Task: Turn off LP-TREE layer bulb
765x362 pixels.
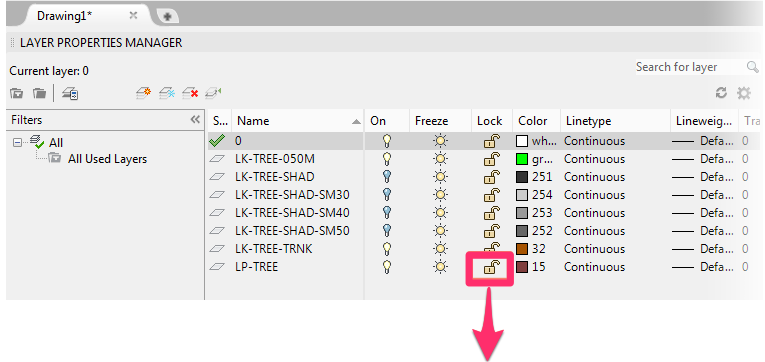Action: coord(387,267)
